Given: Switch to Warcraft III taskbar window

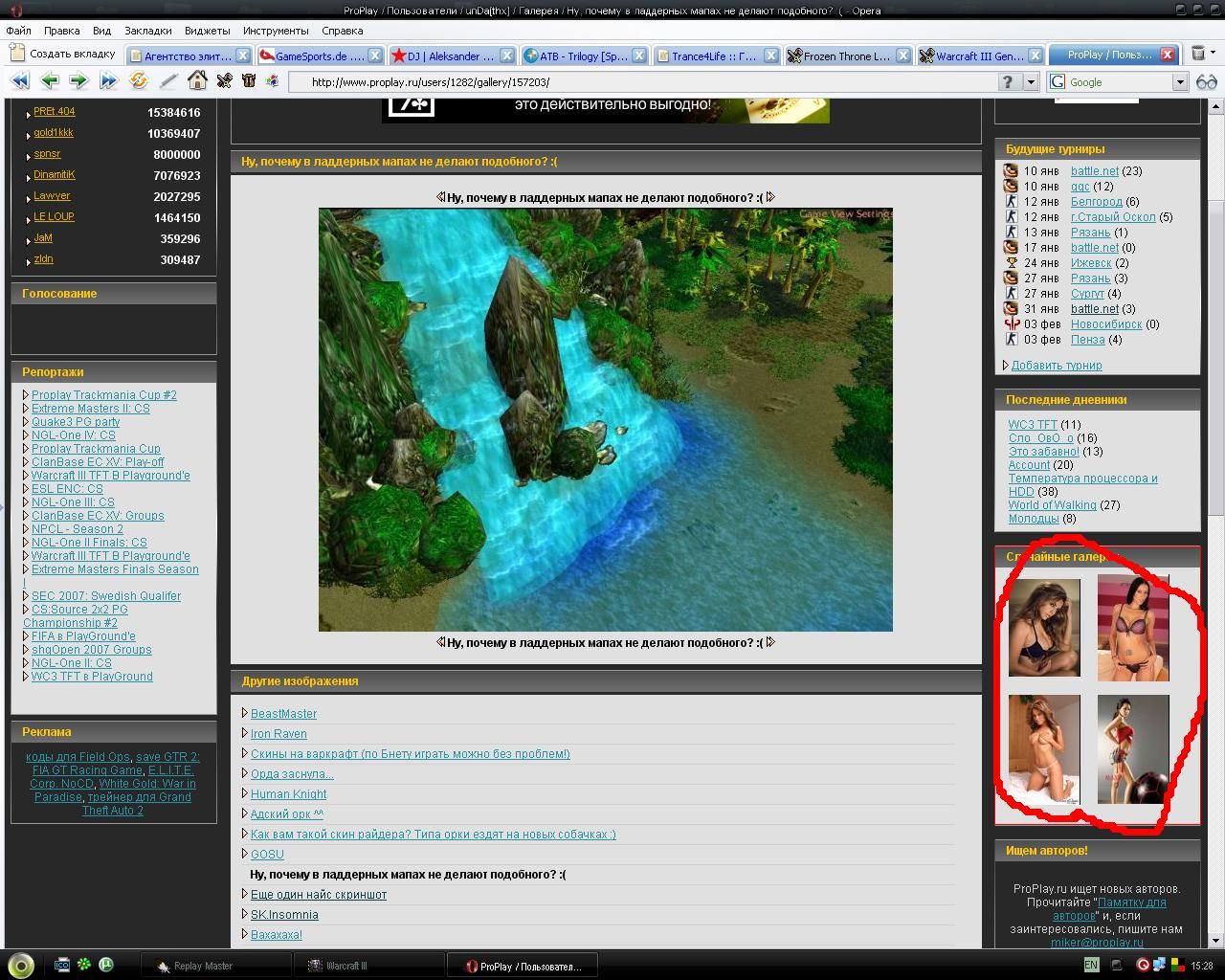Looking at the screenshot, I should point(368,966).
